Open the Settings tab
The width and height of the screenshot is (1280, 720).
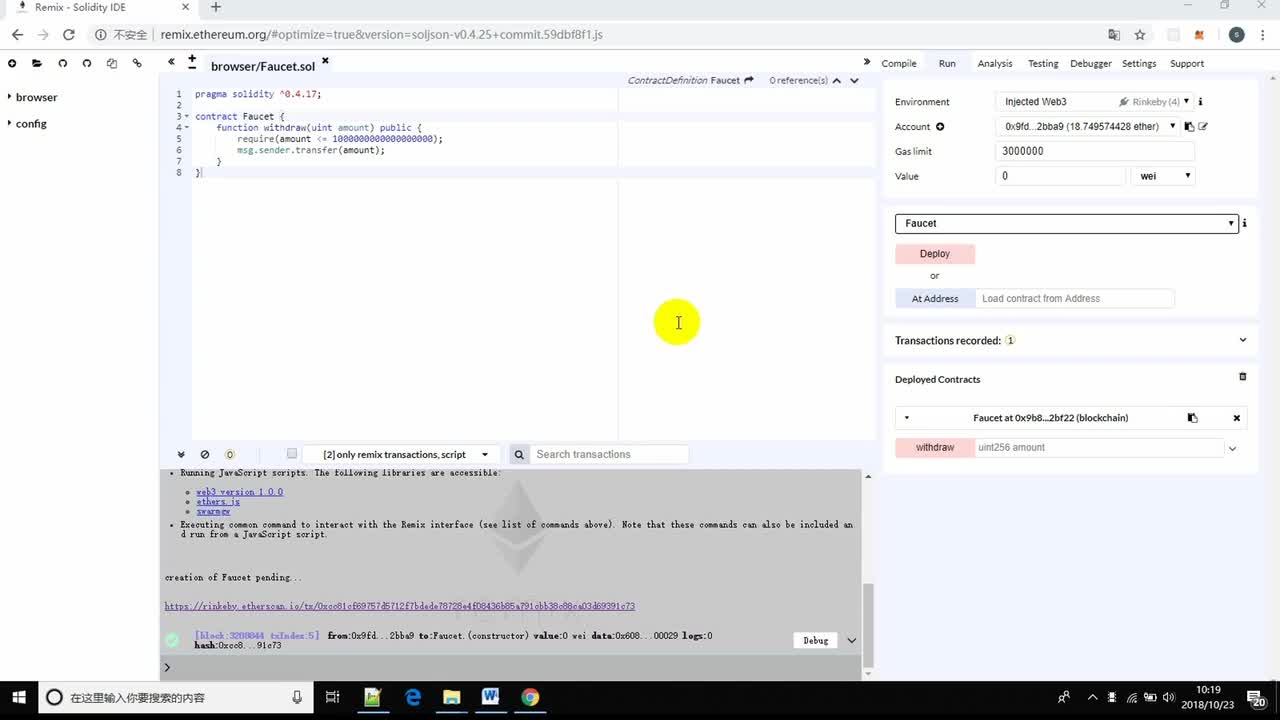click(1139, 63)
